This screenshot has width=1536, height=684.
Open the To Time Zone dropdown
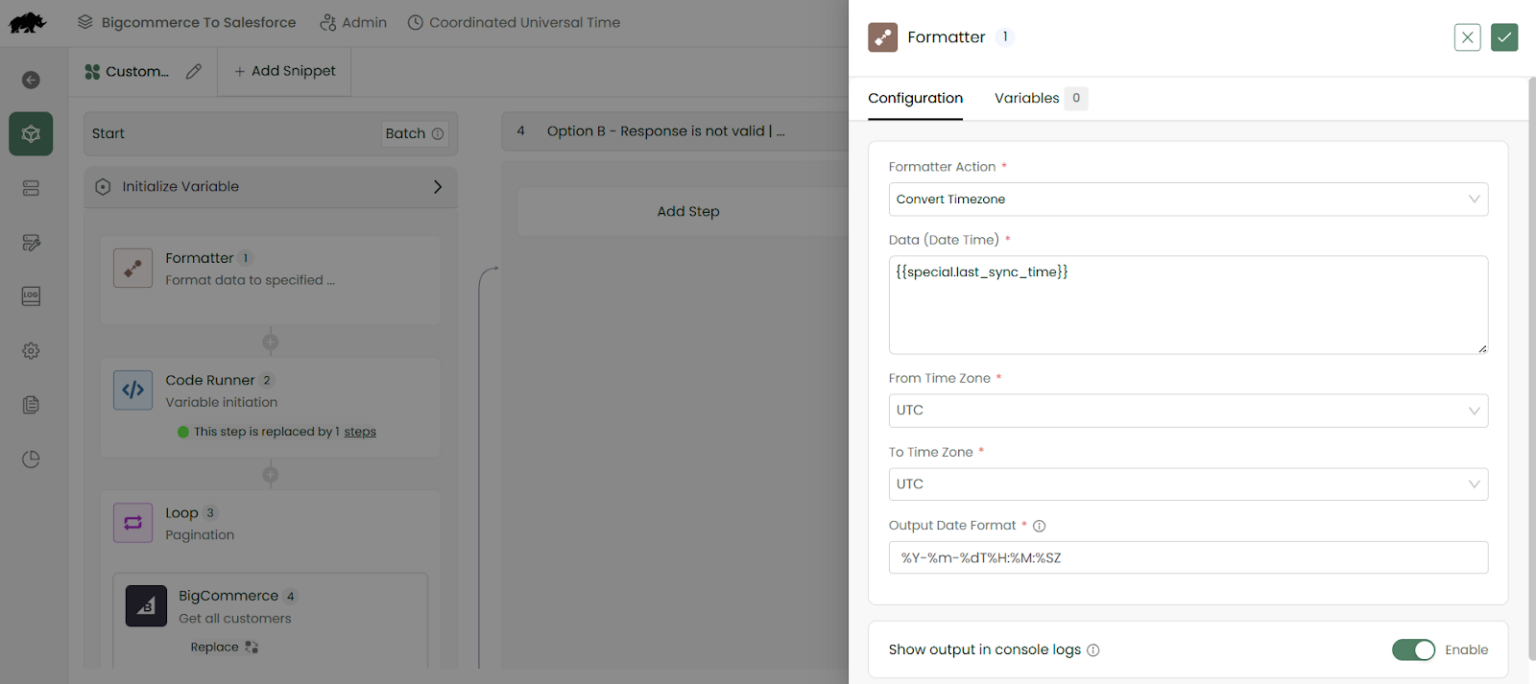(x=1188, y=484)
